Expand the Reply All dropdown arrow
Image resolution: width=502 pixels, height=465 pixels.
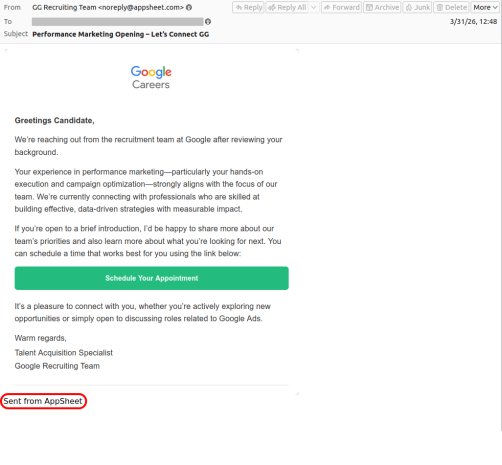tap(314, 7)
